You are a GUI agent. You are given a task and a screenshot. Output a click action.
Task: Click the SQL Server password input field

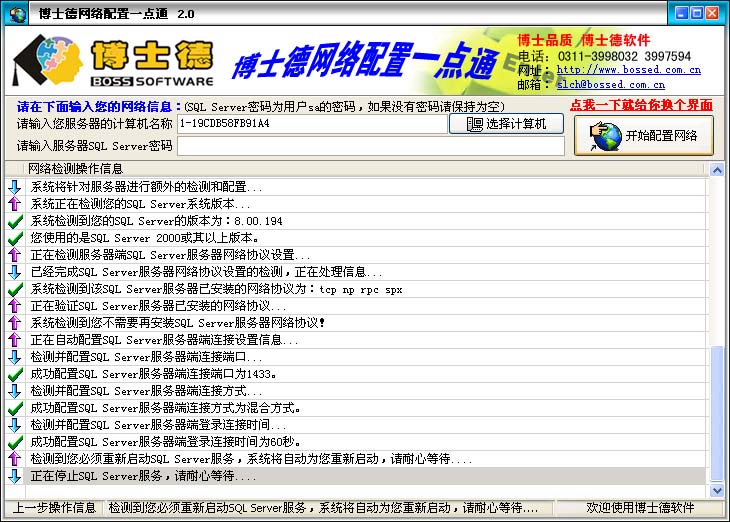(371, 146)
